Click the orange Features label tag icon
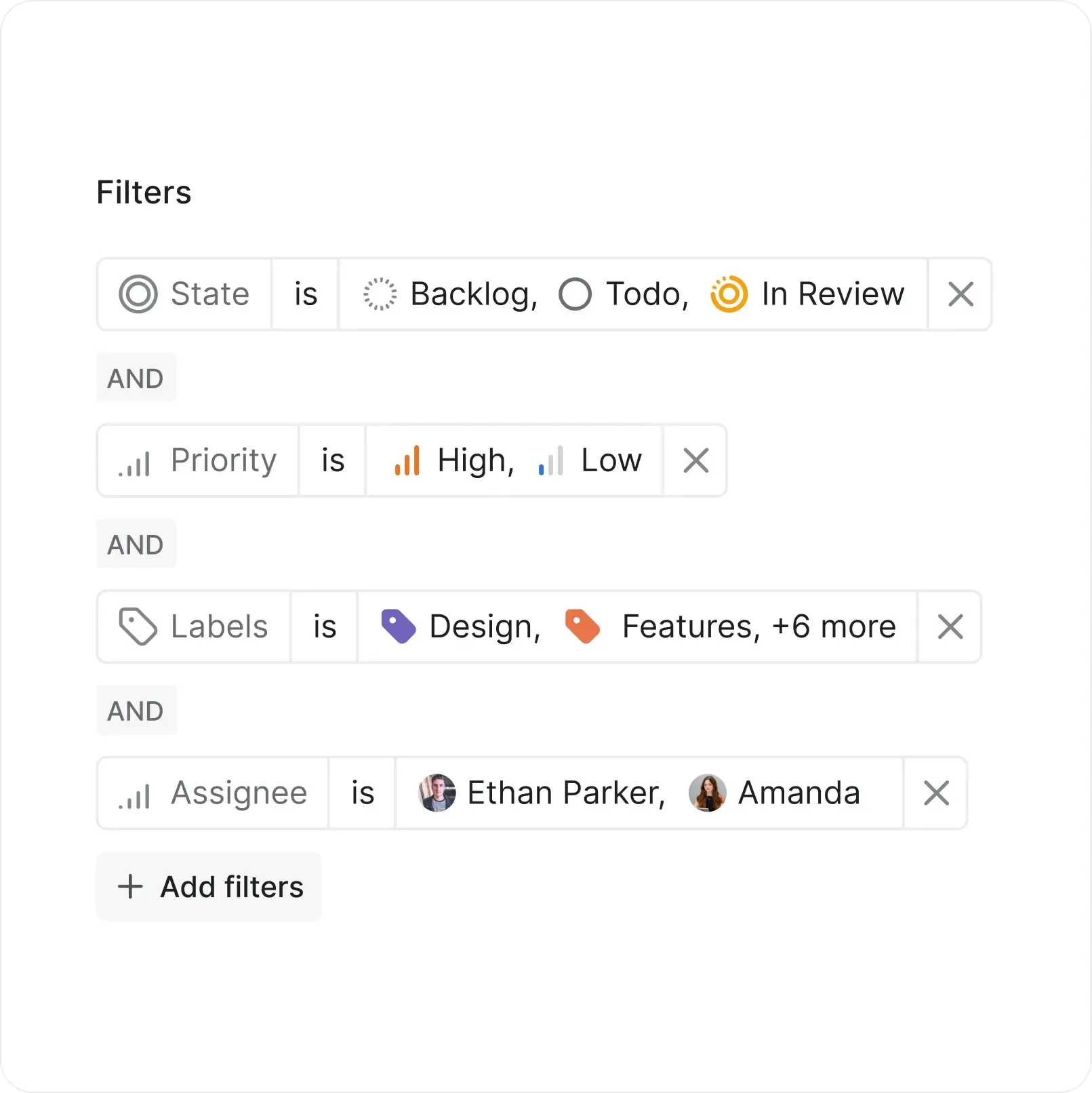The image size is (1092, 1093). (582, 627)
